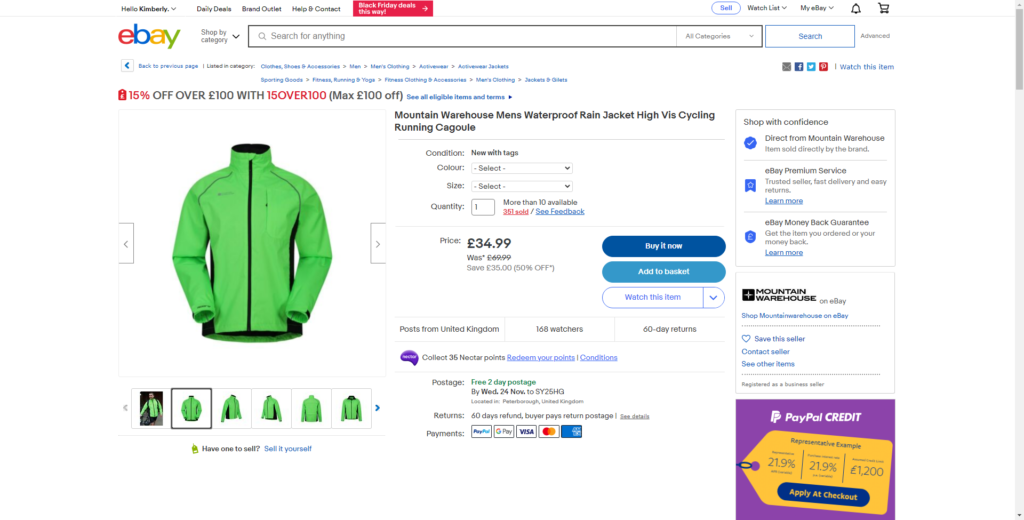Expand All Categories search dropdown
The width and height of the screenshot is (1024, 520).
719,36
